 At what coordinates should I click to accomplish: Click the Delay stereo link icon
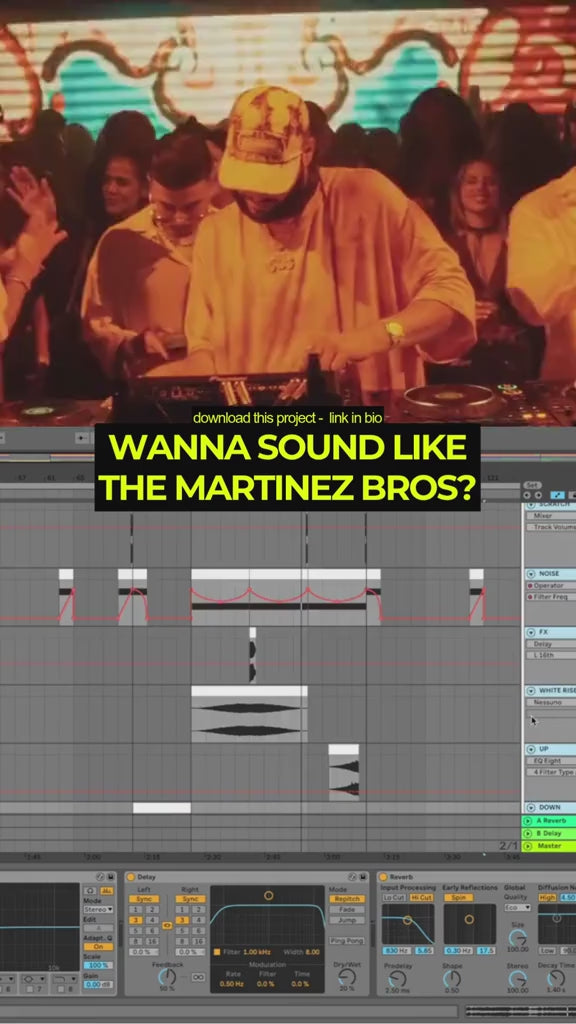click(x=166, y=925)
